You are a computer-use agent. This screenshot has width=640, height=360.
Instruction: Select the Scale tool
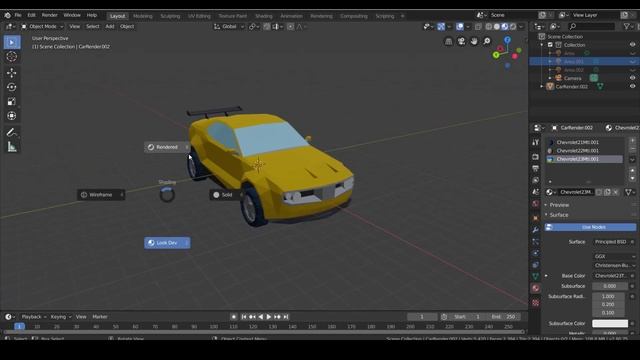[x=12, y=101]
